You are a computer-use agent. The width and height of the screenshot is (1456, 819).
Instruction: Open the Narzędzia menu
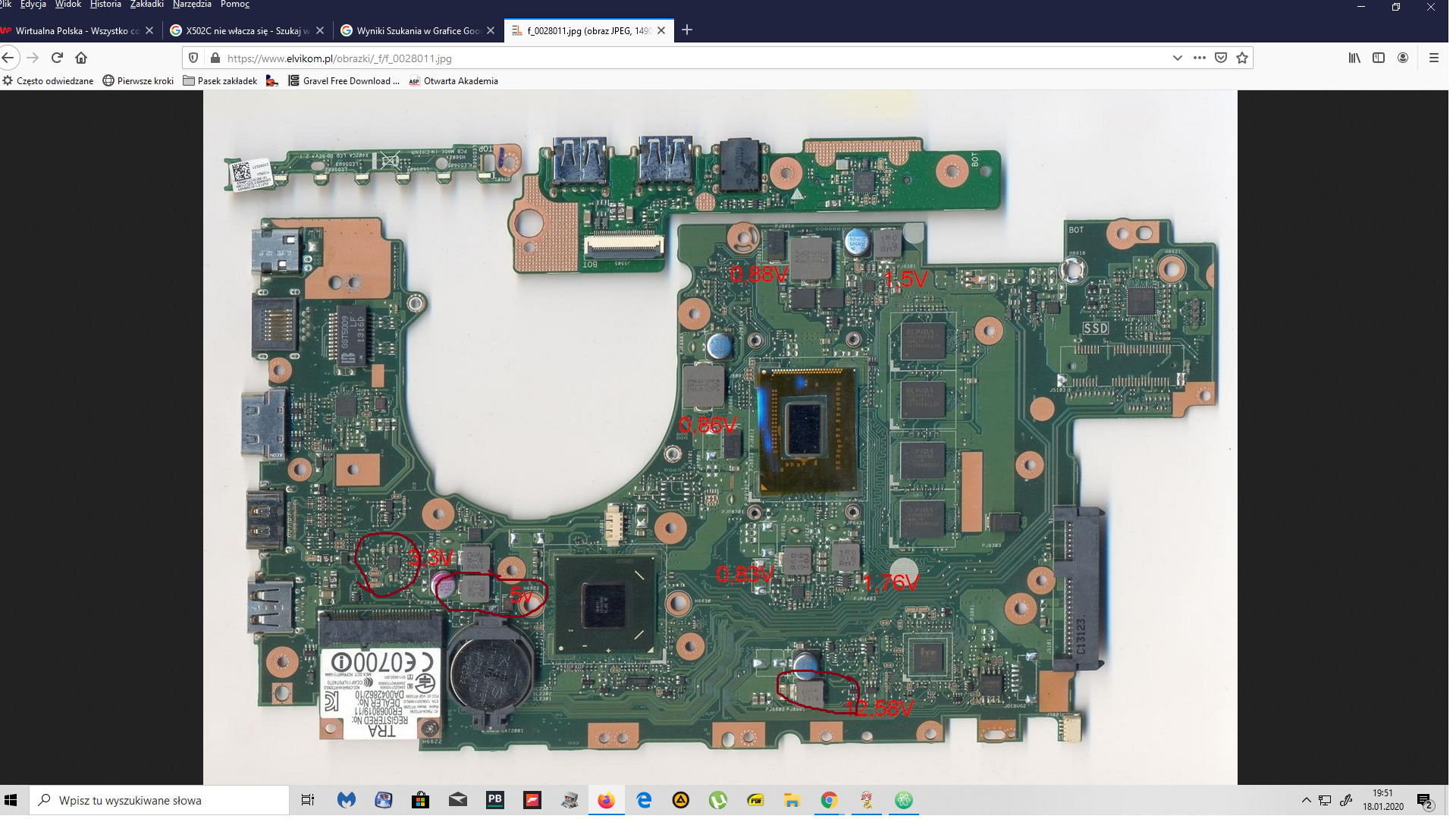click(192, 5)
